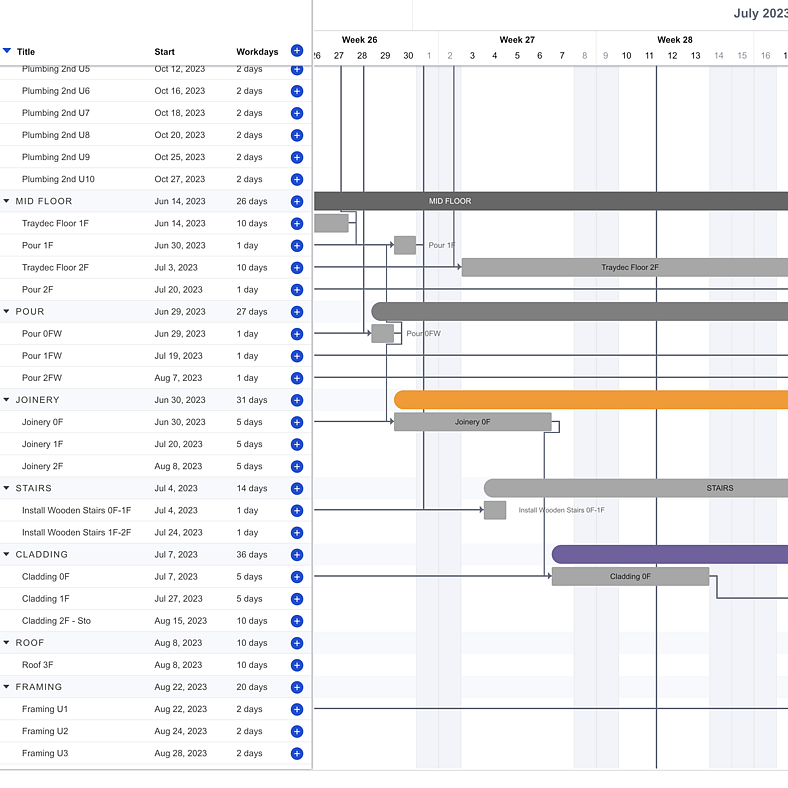Select the orange JOINERY summary bar

tap(590, 400)
